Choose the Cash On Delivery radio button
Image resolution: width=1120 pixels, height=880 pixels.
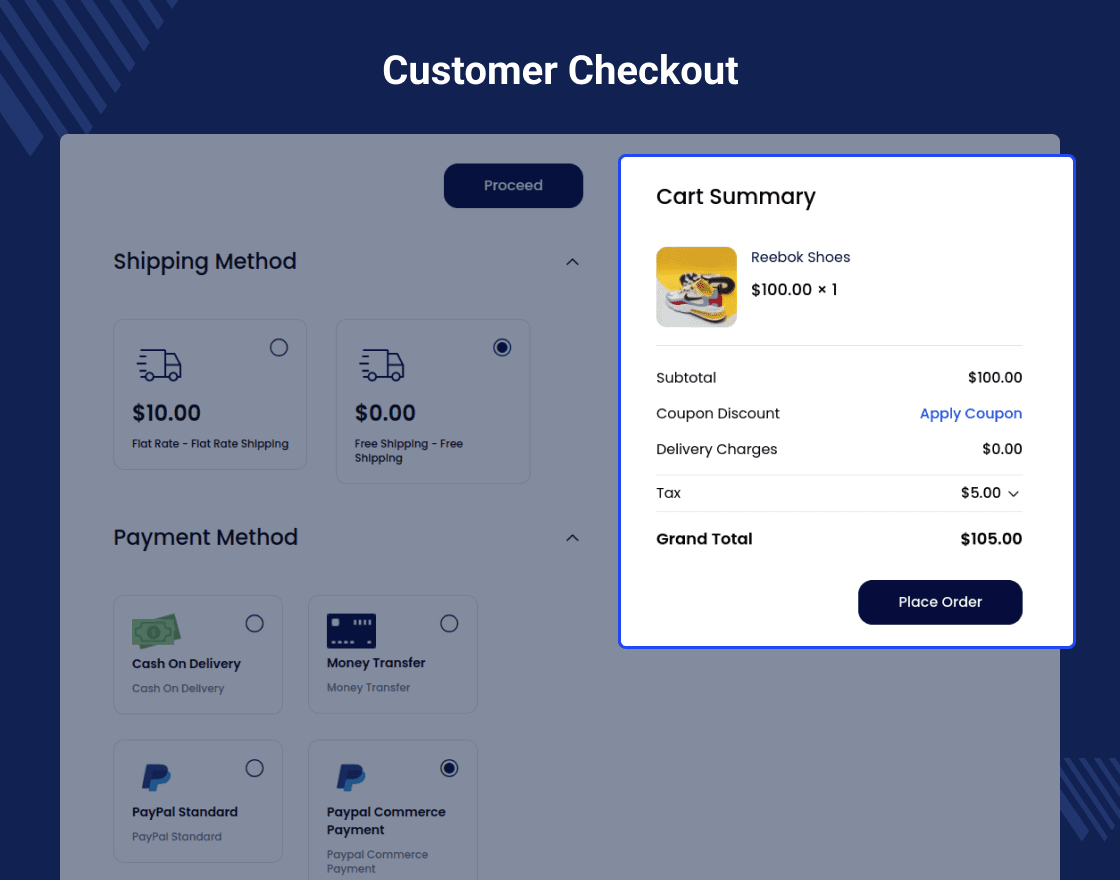click(x=255, y=624)
